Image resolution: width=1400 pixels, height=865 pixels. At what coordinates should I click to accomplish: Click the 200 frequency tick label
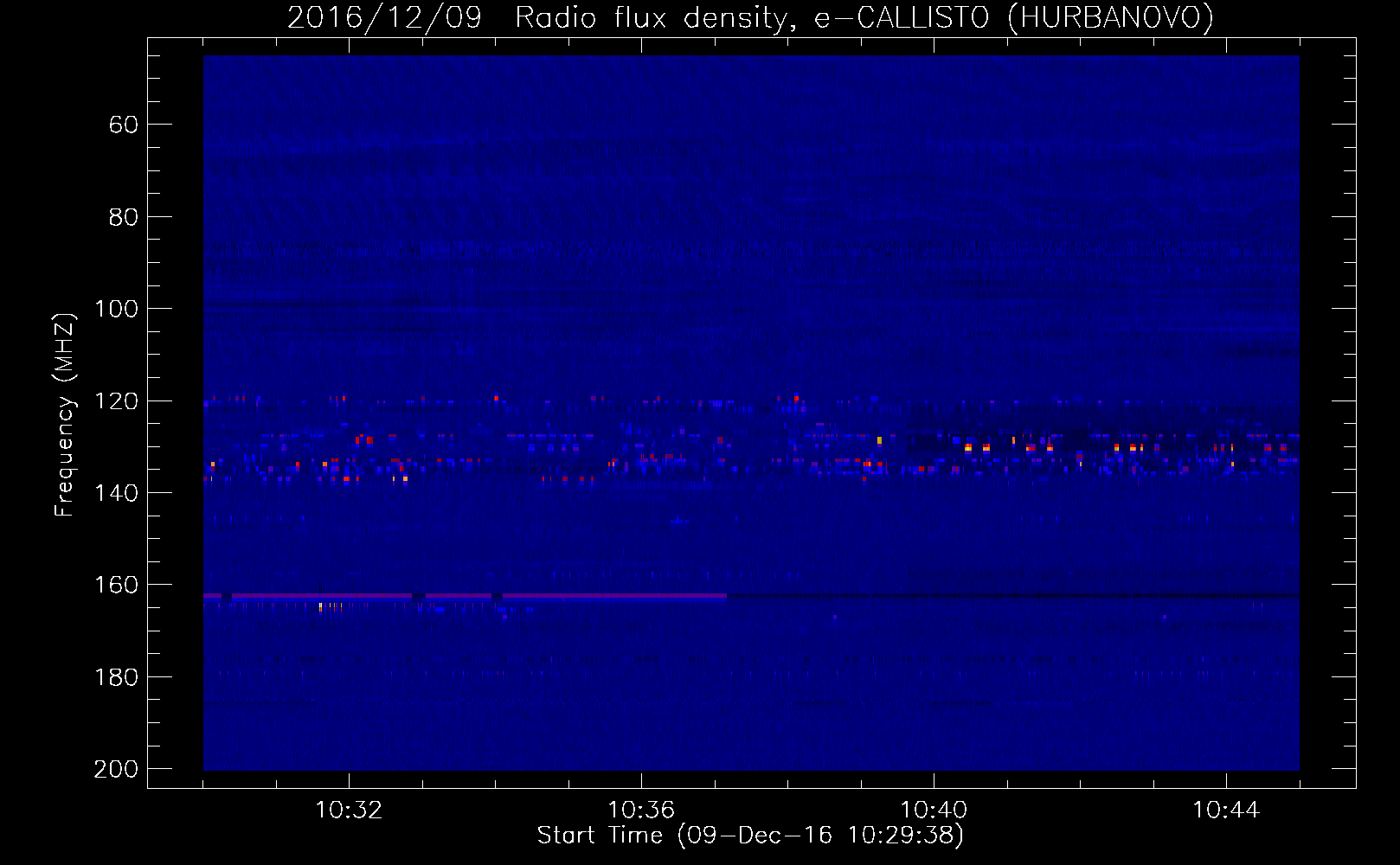(x=117, y=769)
